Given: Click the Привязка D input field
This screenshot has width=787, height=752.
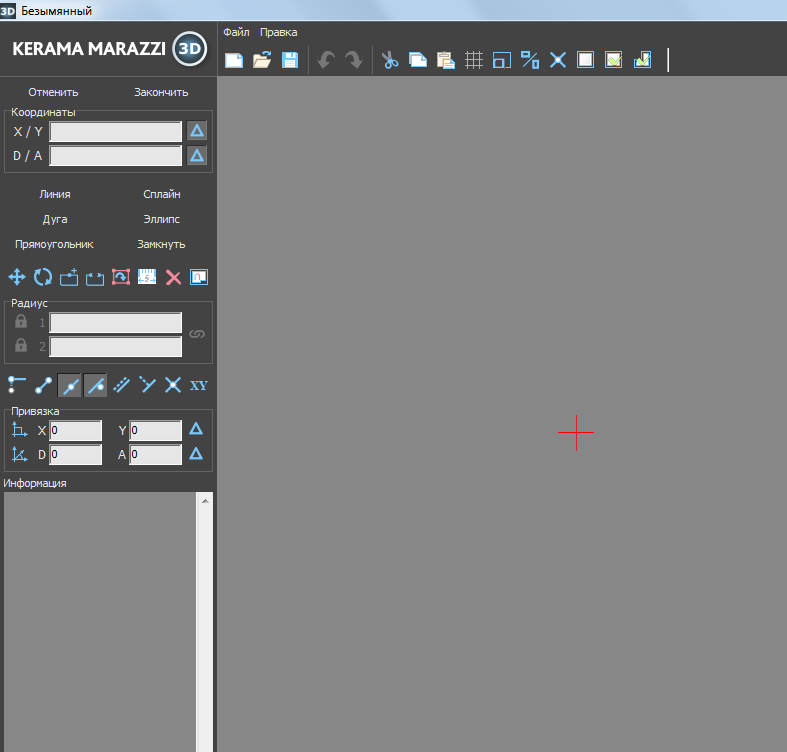Looking at the screenshot, I should [75, 455].
